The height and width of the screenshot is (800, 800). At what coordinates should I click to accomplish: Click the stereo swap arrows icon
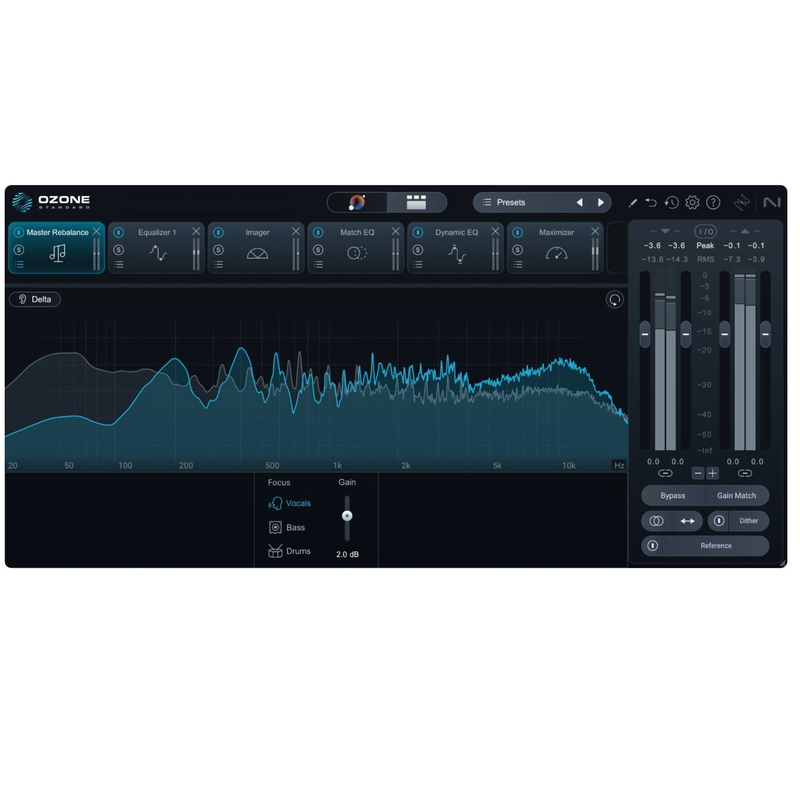(x=688, y=521)
